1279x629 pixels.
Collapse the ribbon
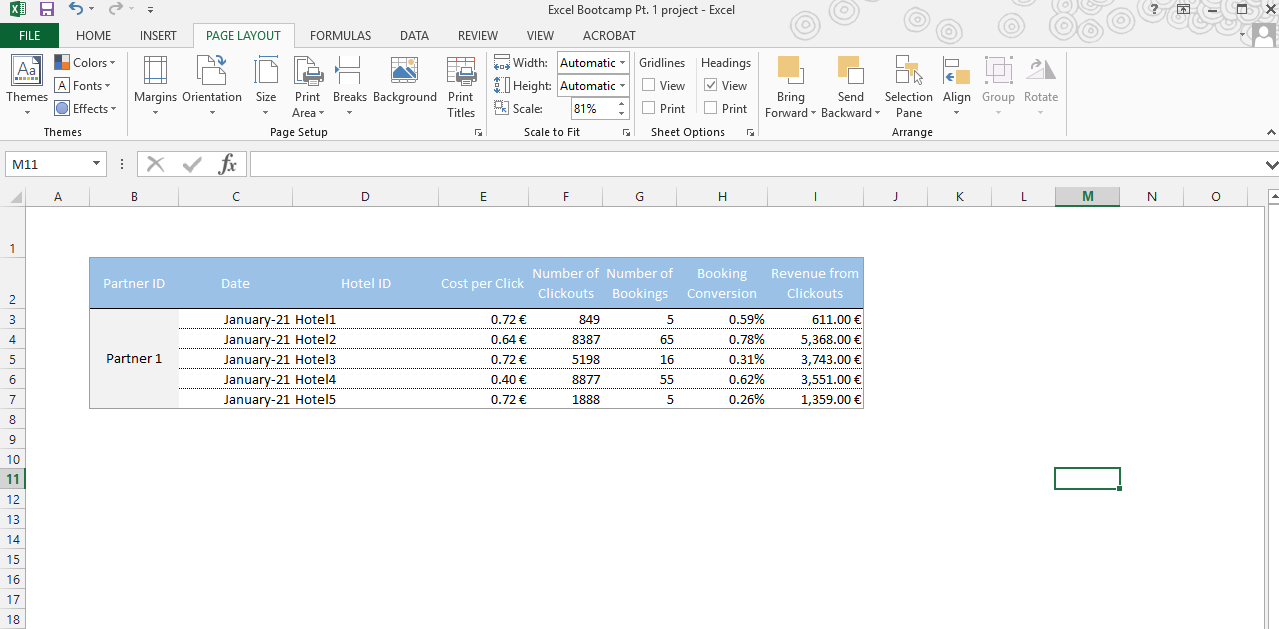point(1271,132)
